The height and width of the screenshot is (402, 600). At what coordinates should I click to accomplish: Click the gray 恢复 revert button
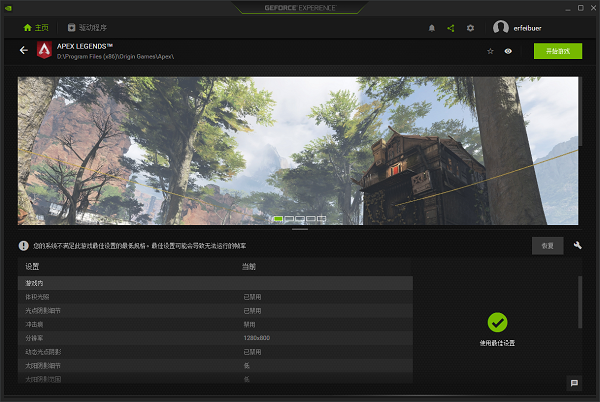point(548,246)
